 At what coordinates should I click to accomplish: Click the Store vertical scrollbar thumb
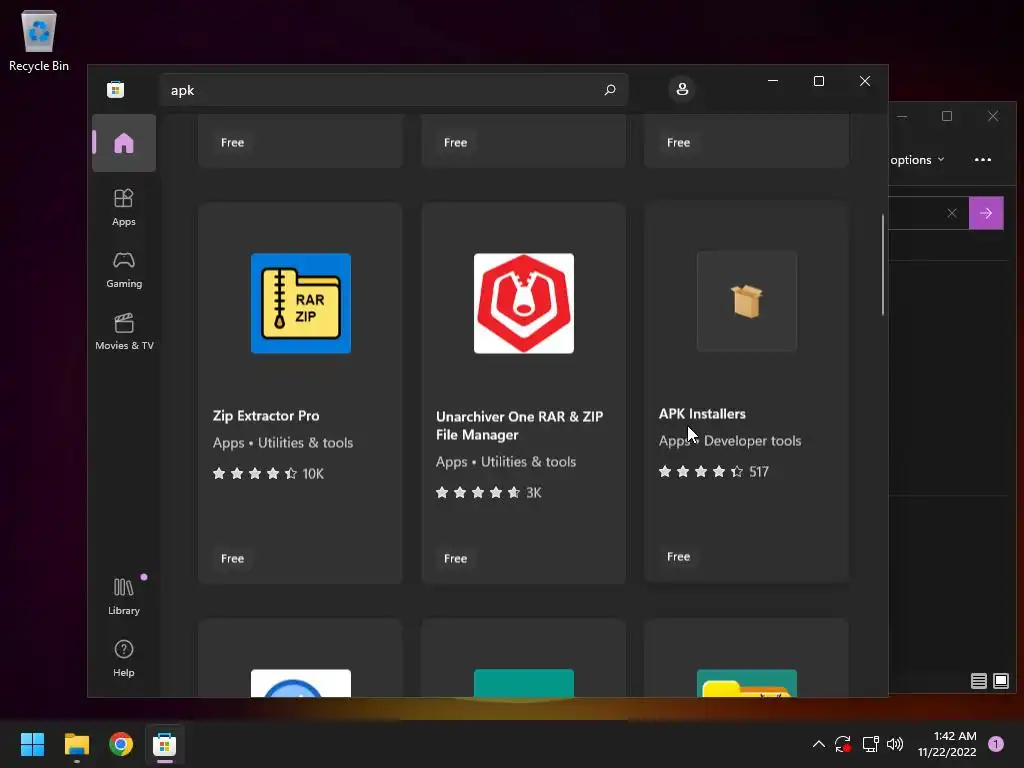tap(883, 265)
